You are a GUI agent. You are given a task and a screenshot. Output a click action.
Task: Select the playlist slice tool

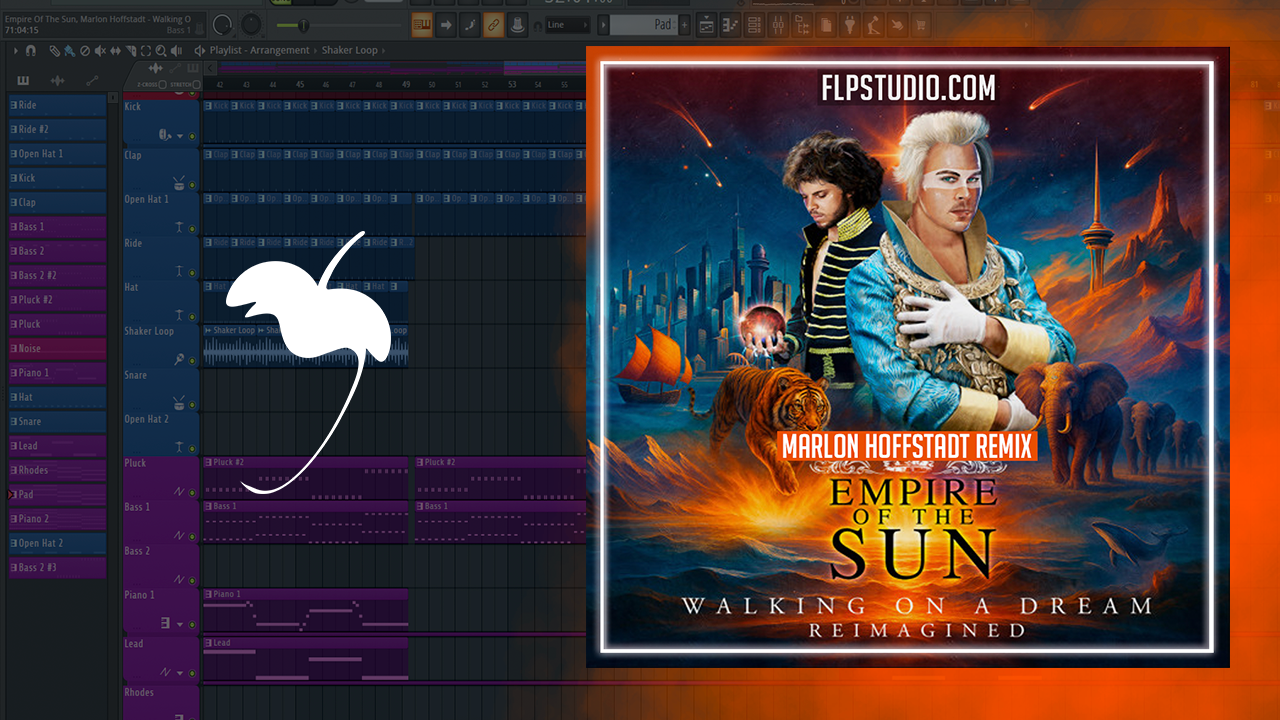tap(131, 50)
